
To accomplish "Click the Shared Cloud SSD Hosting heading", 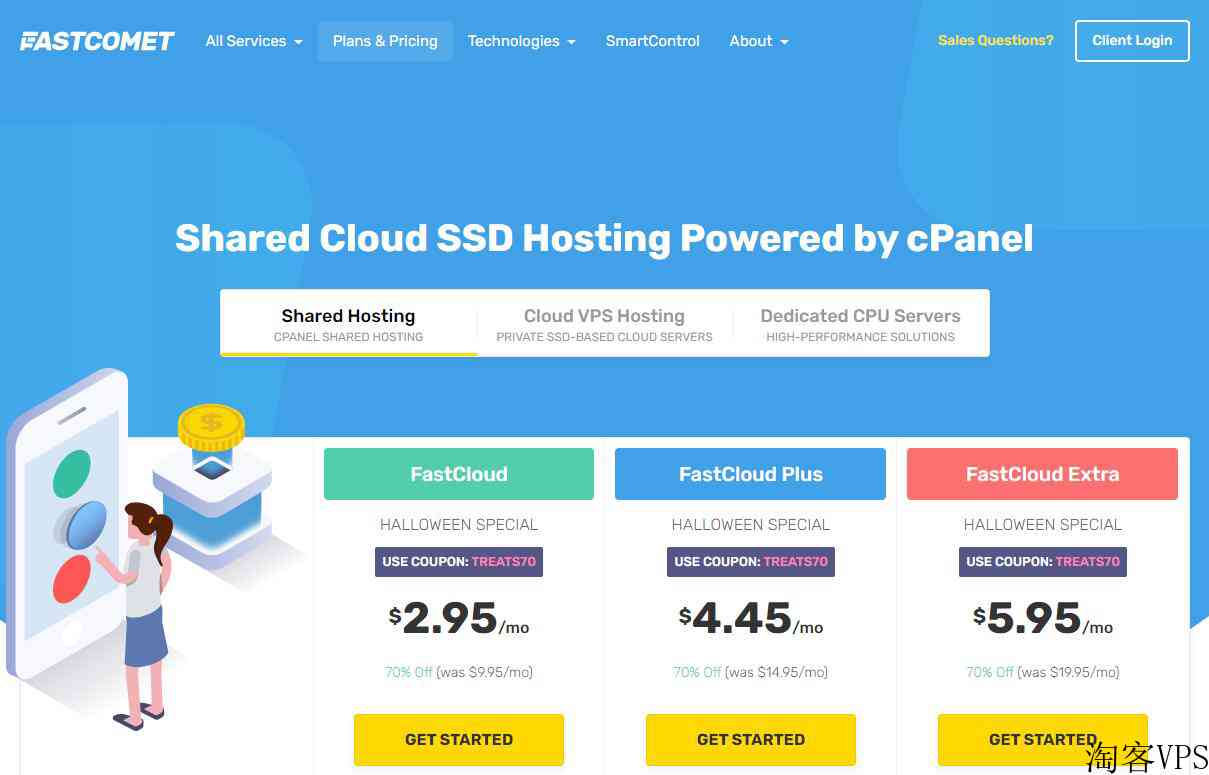I will pyautogui.click(x=604, y=238).
